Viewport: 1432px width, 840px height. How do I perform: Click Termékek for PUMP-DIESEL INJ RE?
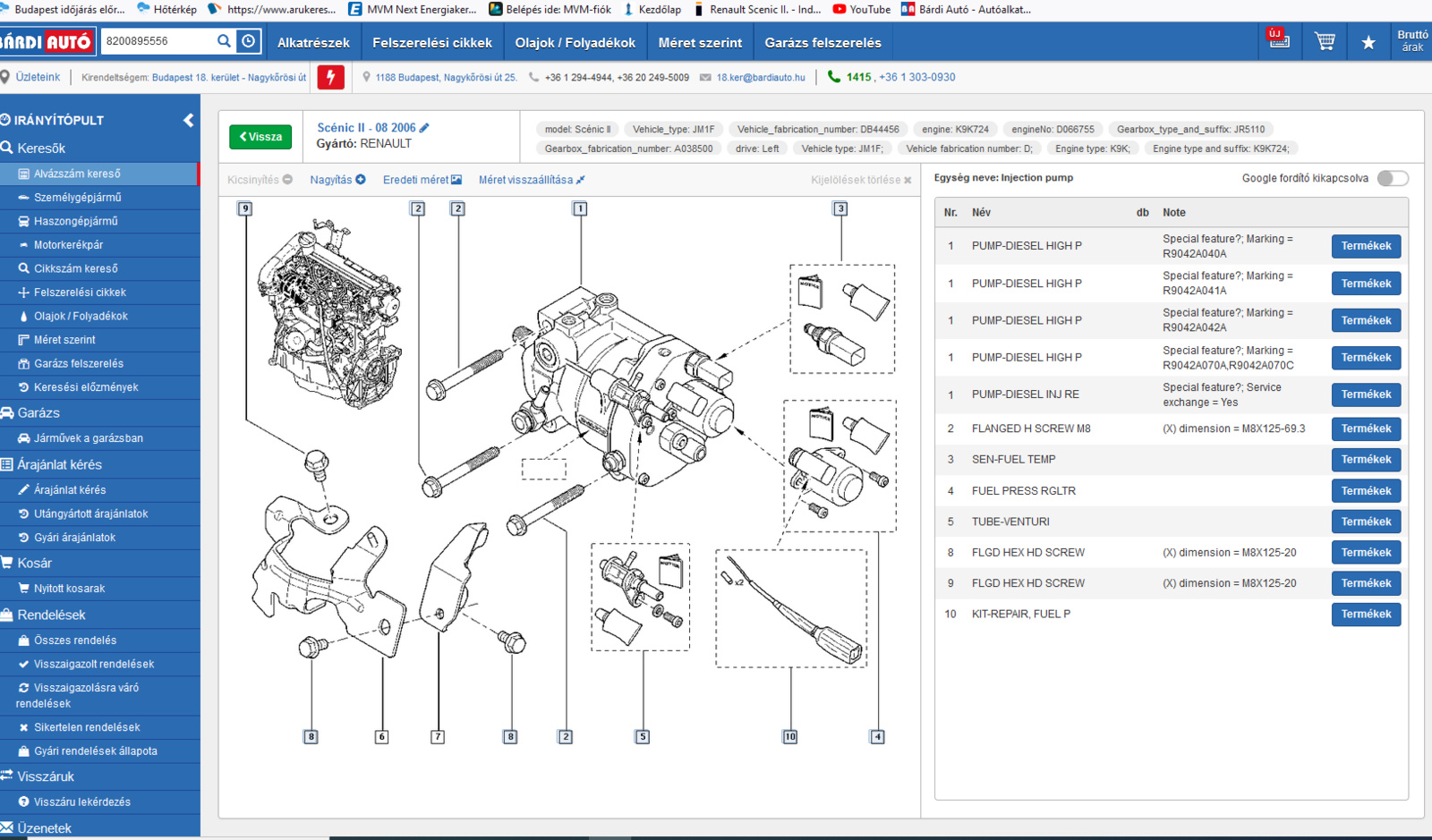click(x=1366, y=395)
